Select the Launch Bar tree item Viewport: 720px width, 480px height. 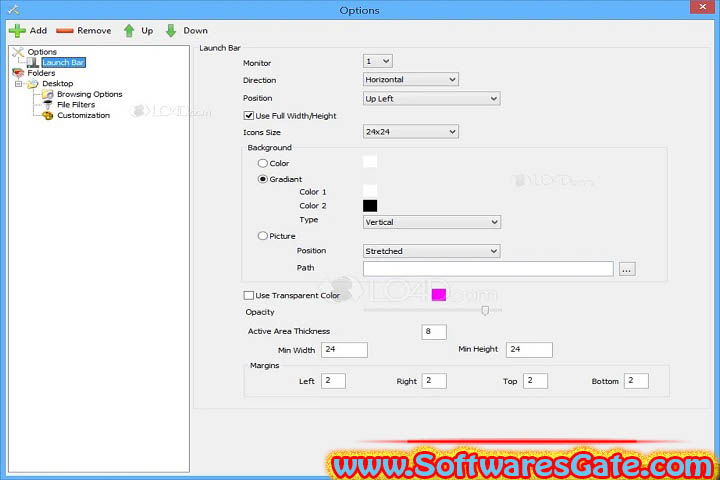(x=63, y=62)
